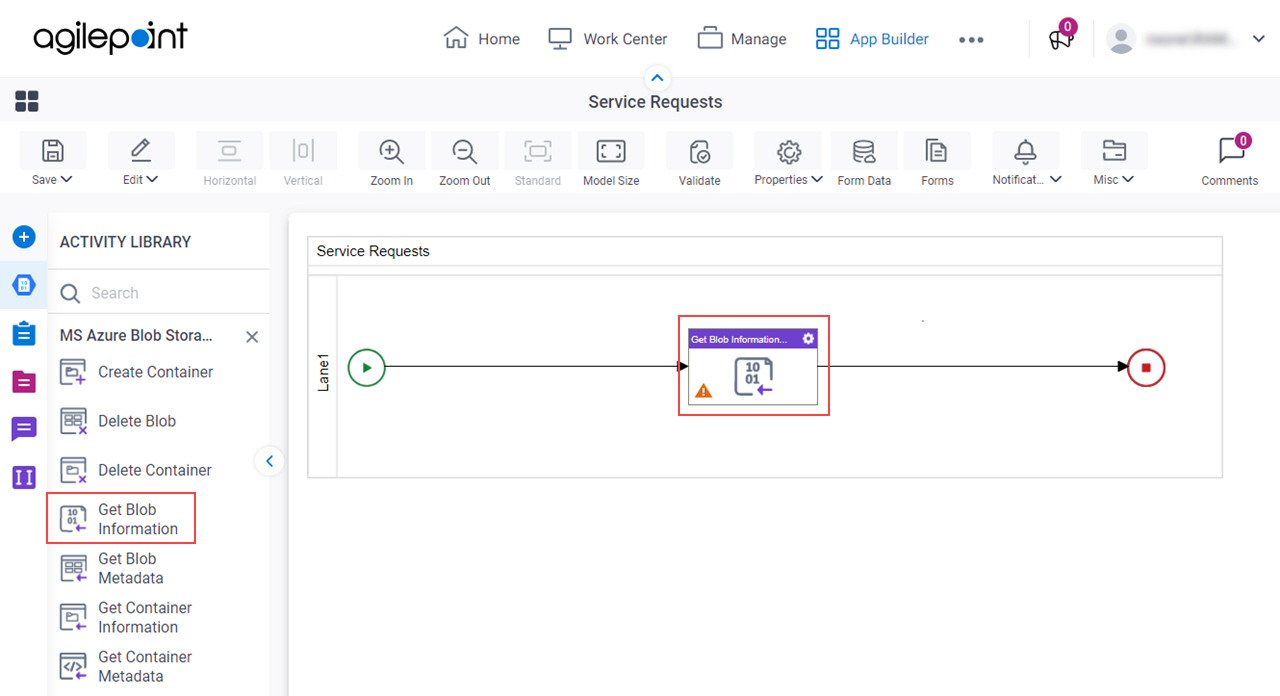Expand the Properties dropdown arrow
Viewport: 1280px width, 696px height.
817,180
